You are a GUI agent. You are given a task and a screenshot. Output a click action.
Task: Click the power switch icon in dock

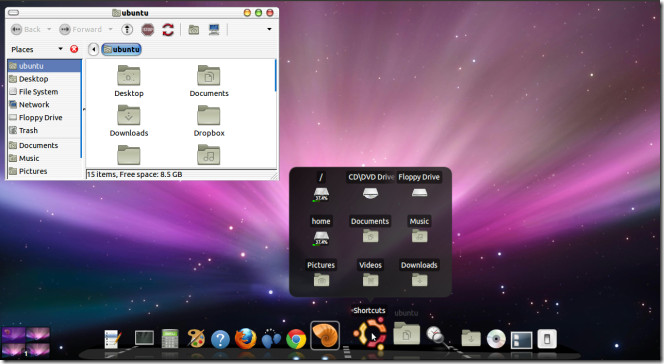pyautogui.click(x=547, y=339)
